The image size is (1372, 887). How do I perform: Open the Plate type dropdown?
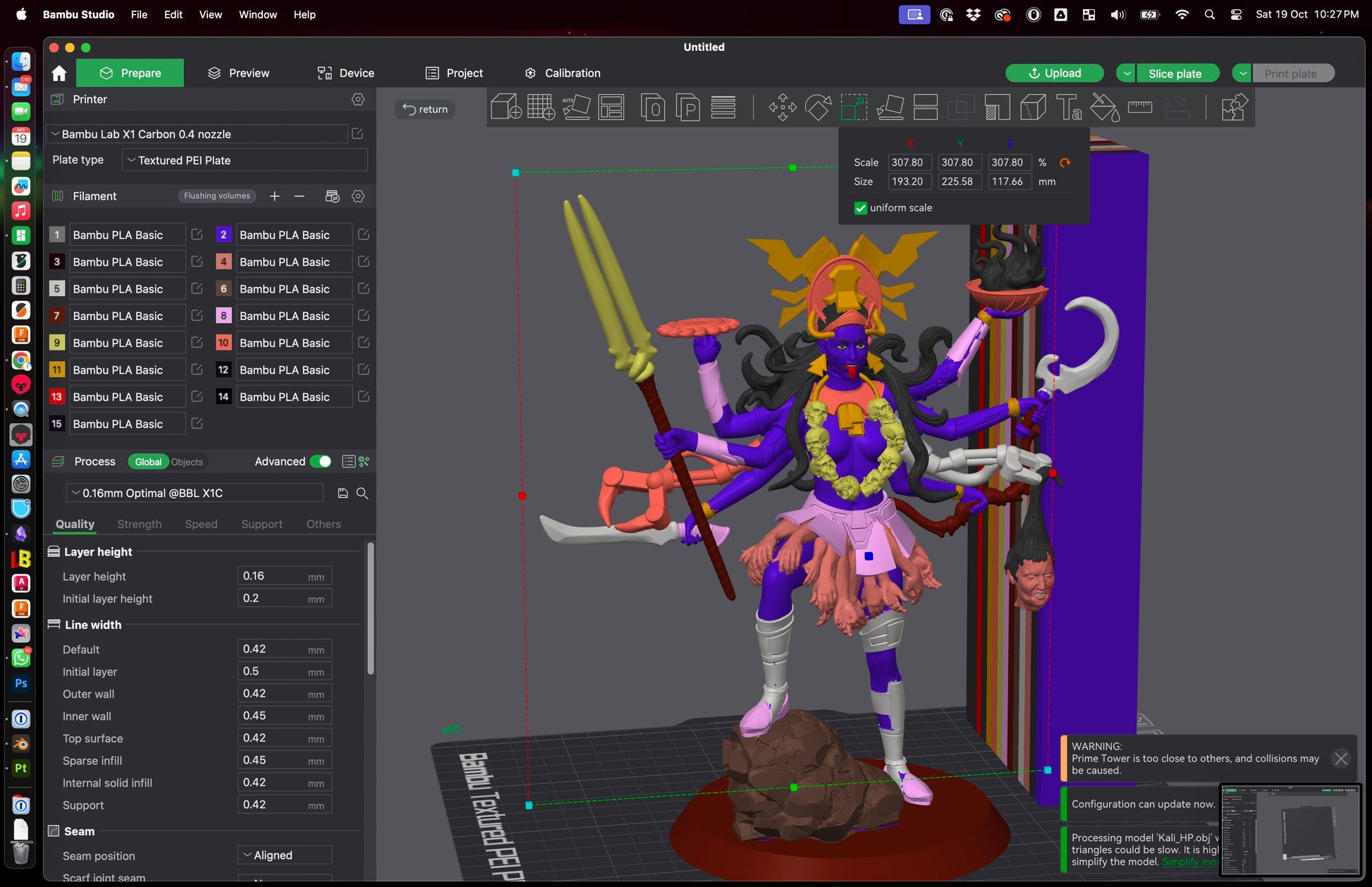(x=245, y=161)
